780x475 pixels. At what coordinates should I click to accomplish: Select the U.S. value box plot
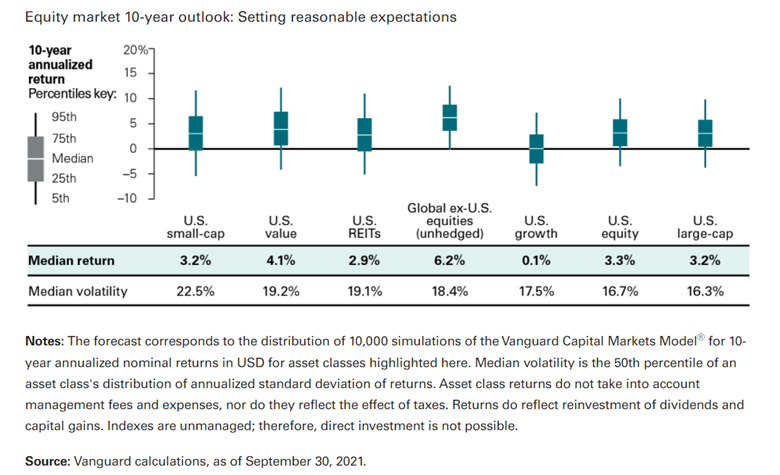[281, 129]
